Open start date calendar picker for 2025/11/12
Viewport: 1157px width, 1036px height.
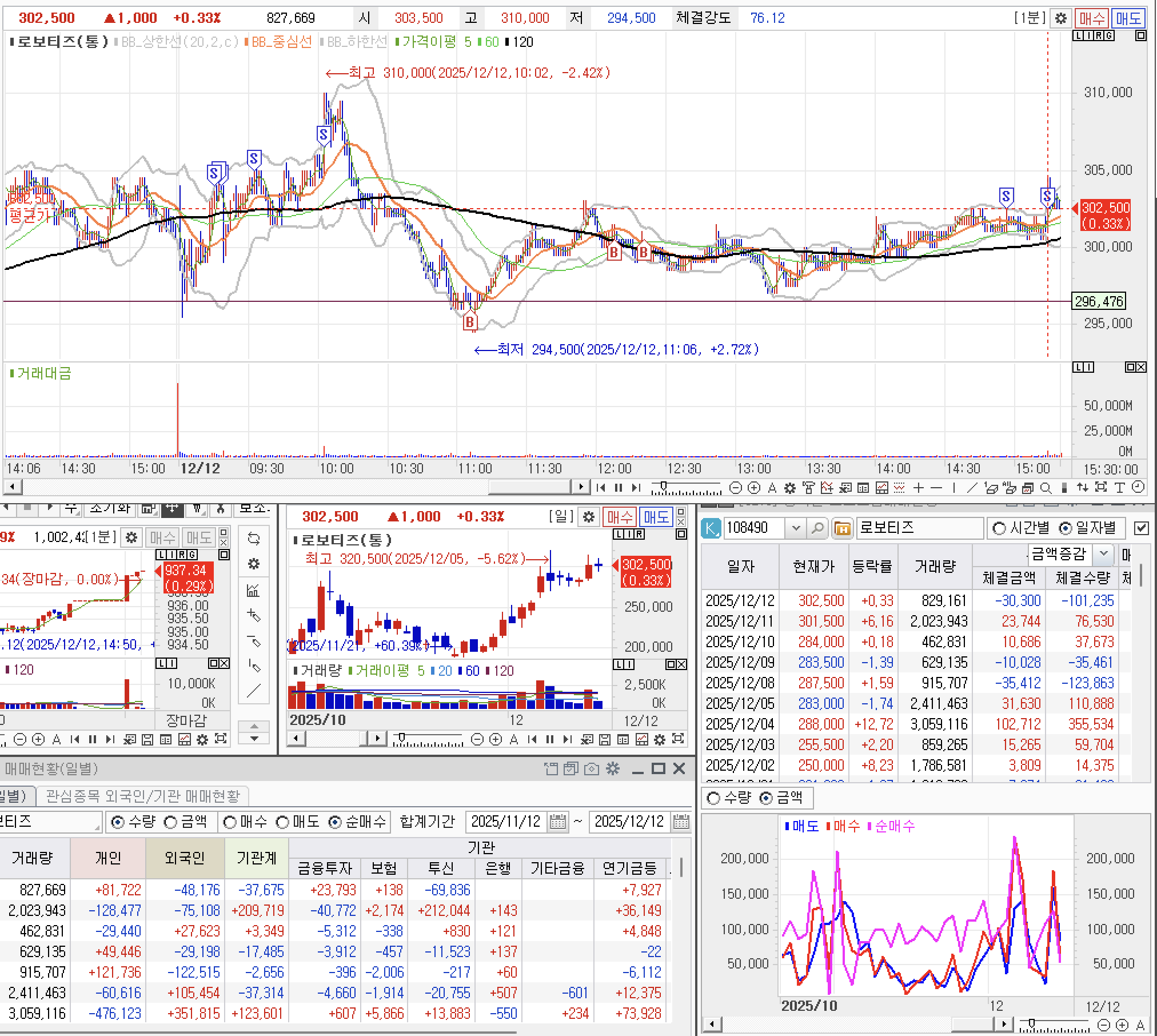point(557,822)
